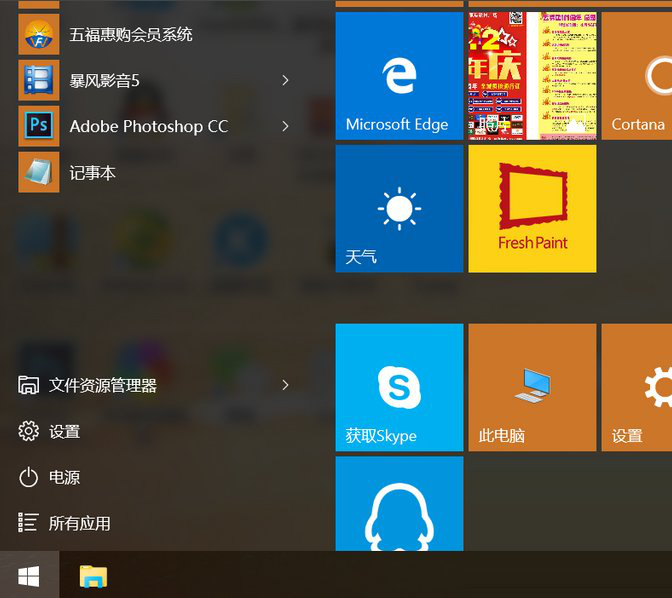Click the 文件资源管理器 folder icon
The height and width of the screenshot is (598, 672).
28,385
